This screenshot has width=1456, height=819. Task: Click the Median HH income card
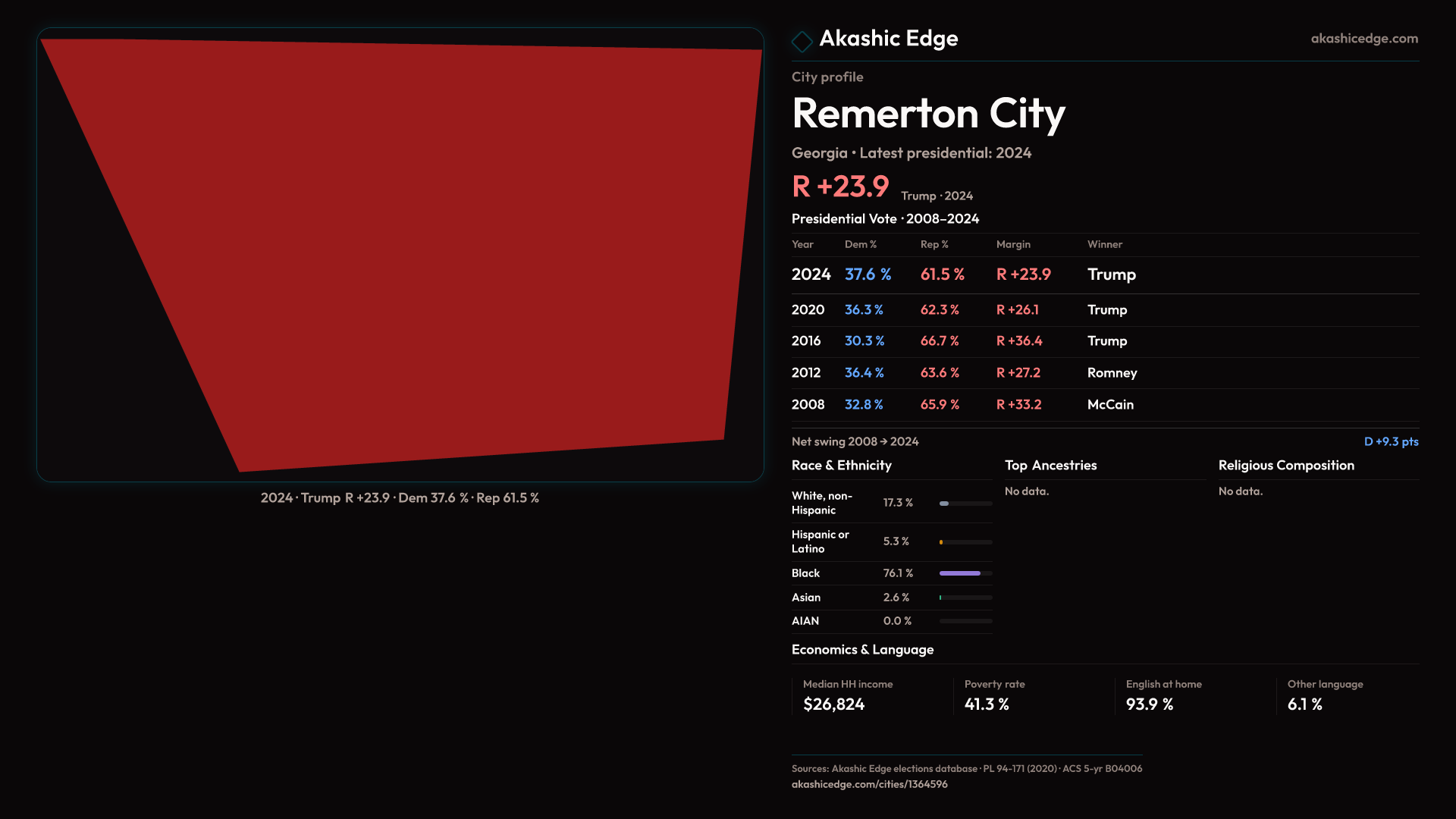tap(871, 695)
